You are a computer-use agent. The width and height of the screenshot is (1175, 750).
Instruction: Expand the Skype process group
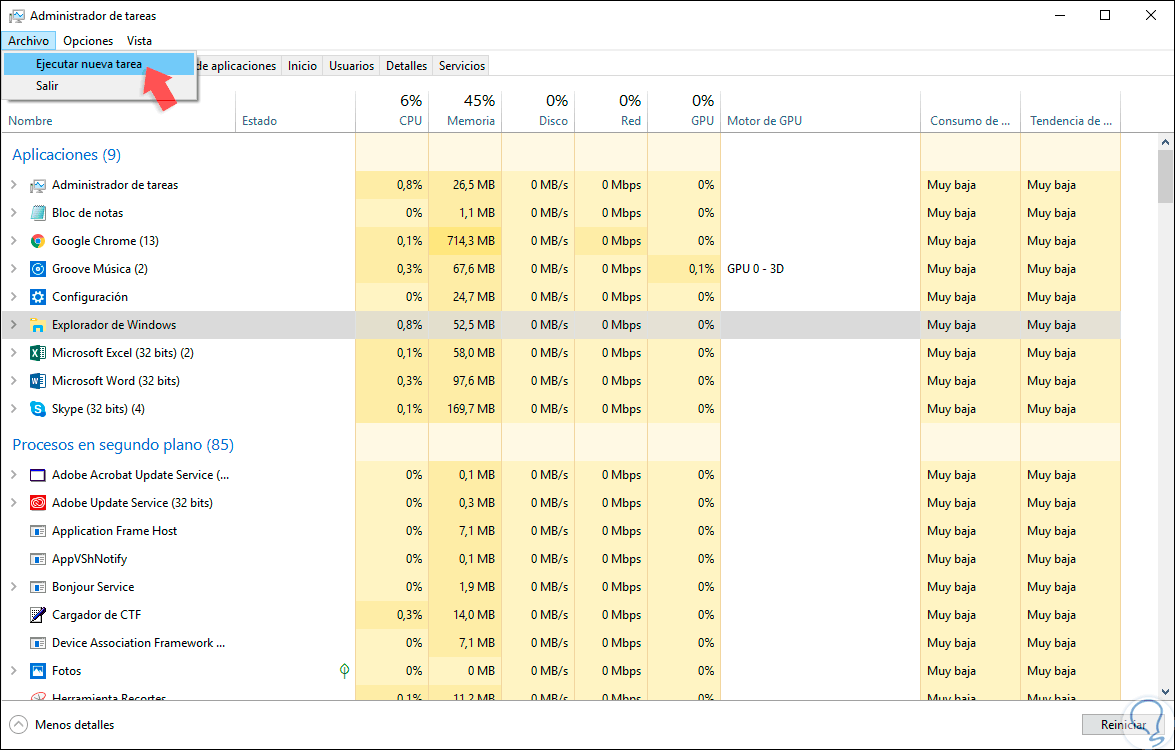click(x=14, y=409)
